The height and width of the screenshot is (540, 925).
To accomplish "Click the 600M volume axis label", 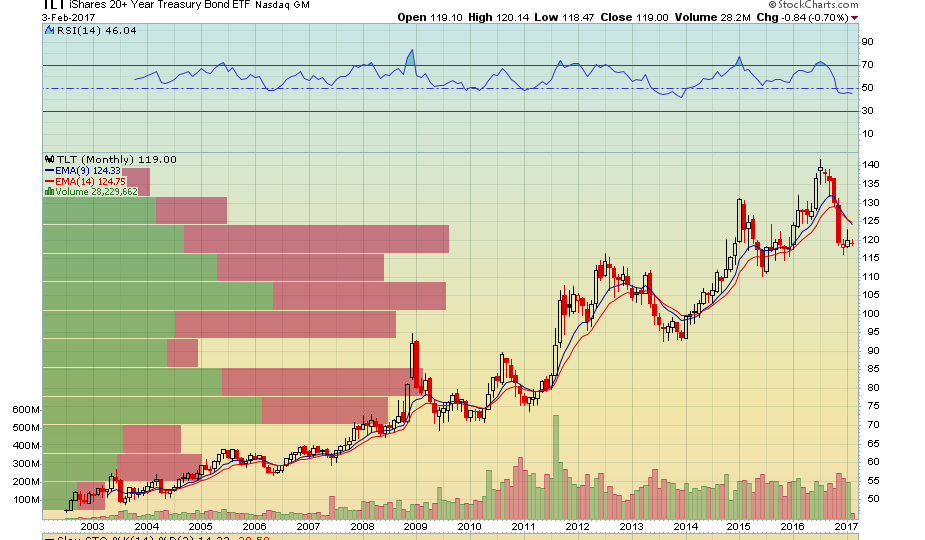I will click(x=26, y=410).
